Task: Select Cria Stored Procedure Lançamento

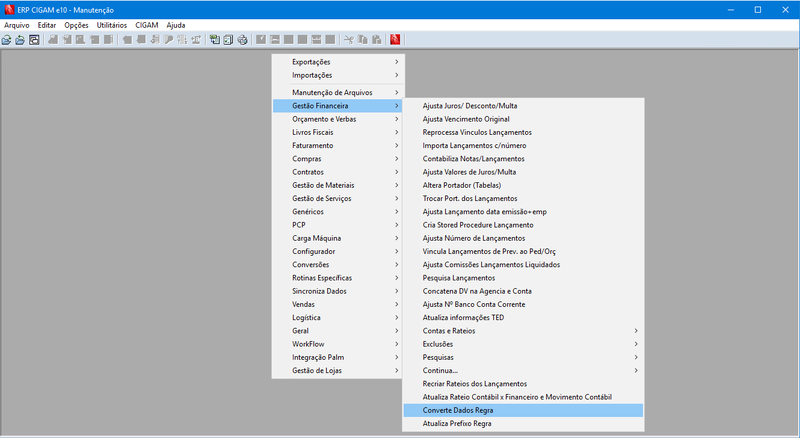Action: [x=523, y=225]
